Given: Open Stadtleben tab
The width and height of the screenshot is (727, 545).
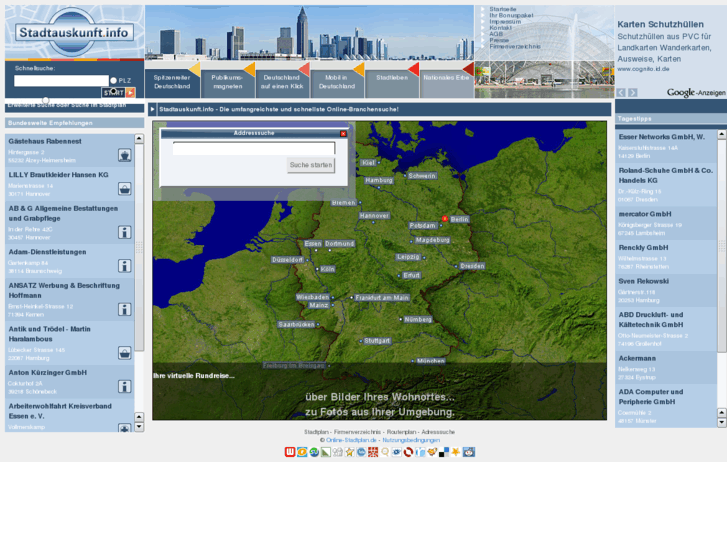Looking at the screenshot, I should click(392, 82).
